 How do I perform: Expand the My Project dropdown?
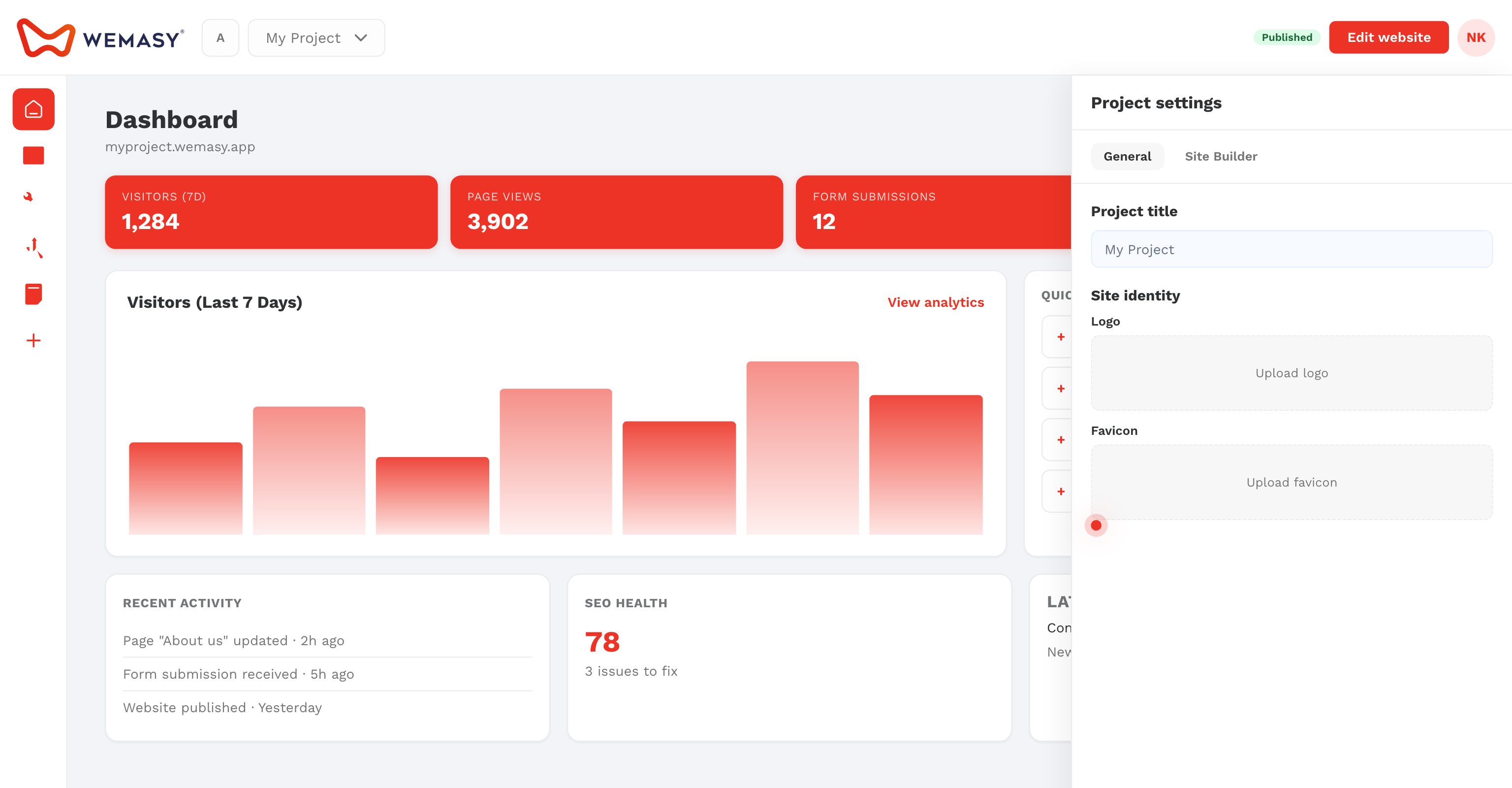(316, 38)
